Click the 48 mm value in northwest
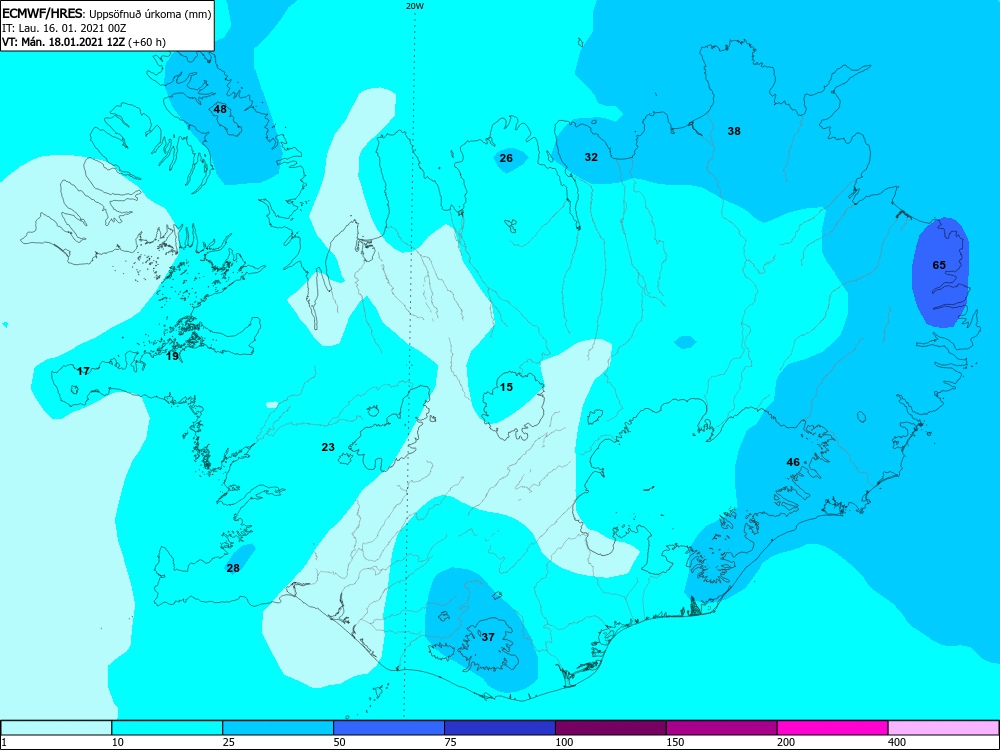 pos(220,109)
